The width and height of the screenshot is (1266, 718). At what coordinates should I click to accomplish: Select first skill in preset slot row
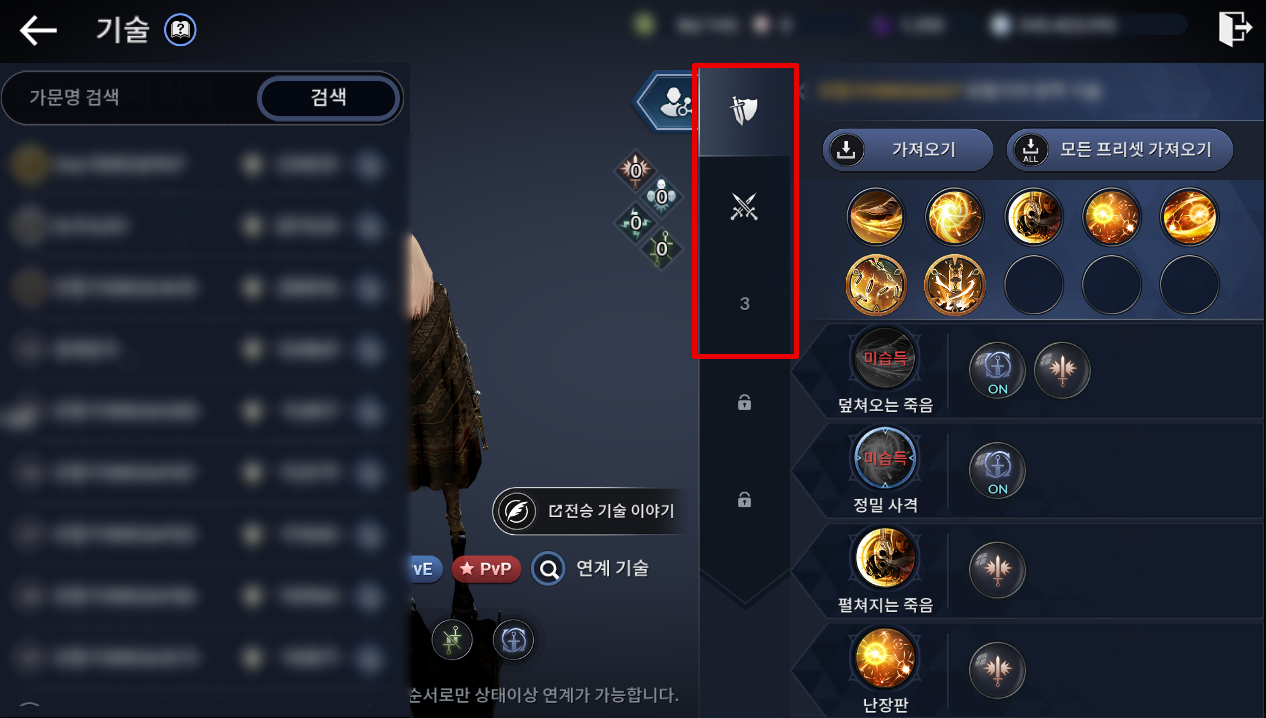pos(875,216)
